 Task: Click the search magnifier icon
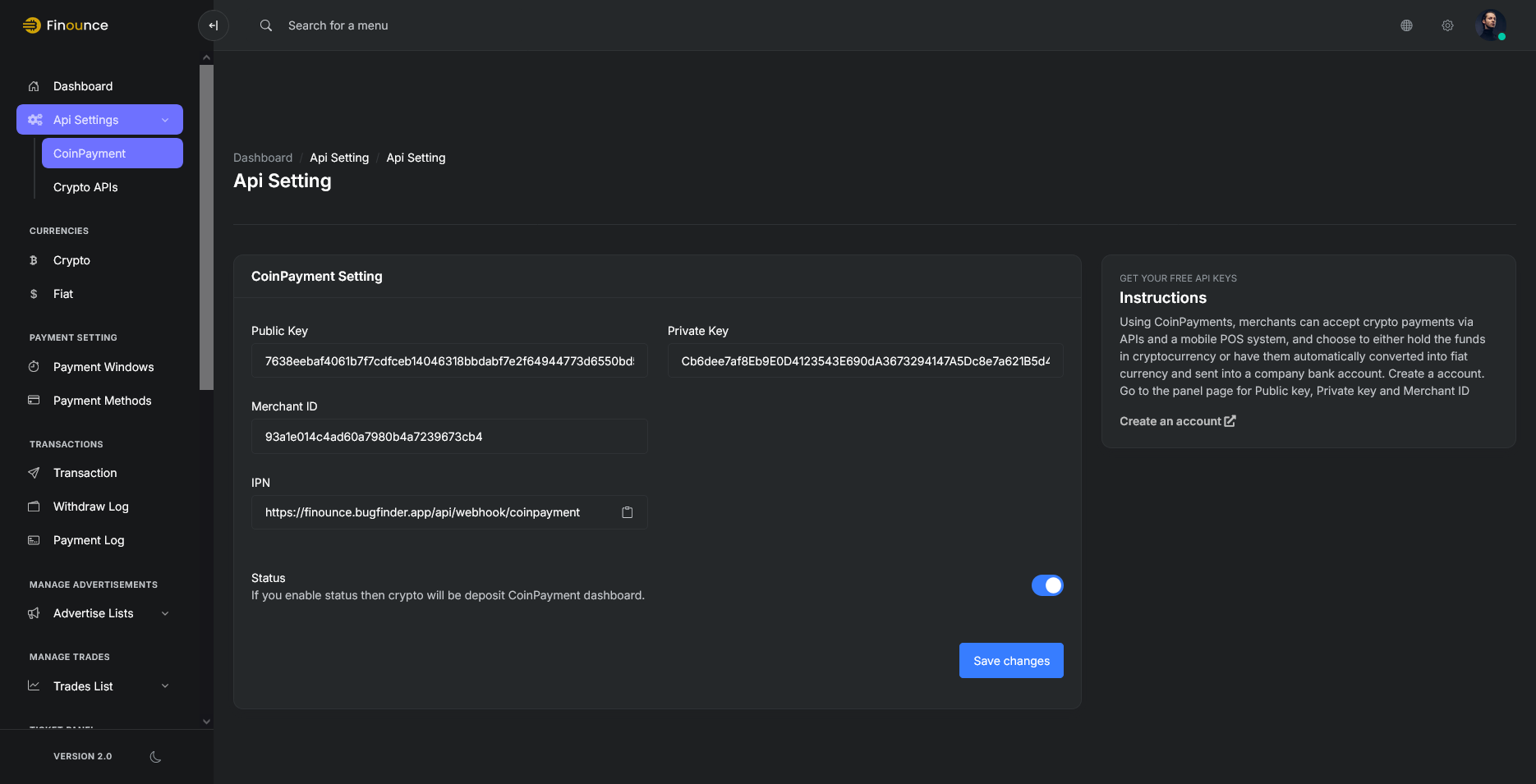(266, 25)
